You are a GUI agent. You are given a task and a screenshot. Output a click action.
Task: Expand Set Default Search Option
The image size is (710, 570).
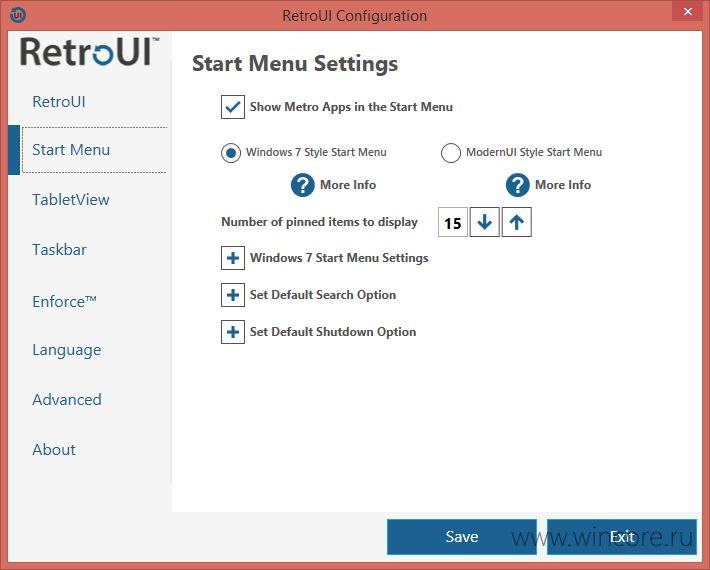pos(233,295)
